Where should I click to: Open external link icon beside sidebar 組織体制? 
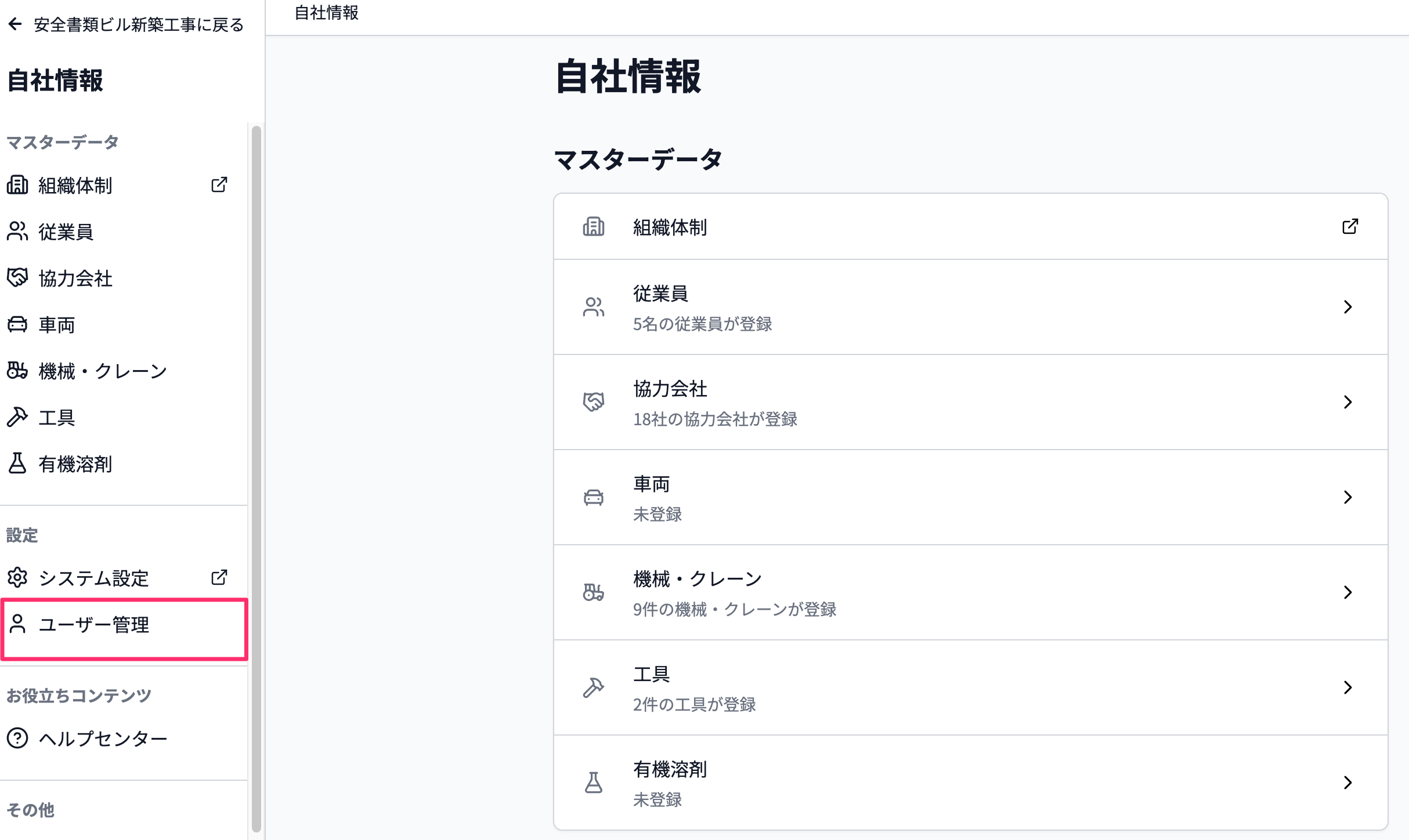219,185
